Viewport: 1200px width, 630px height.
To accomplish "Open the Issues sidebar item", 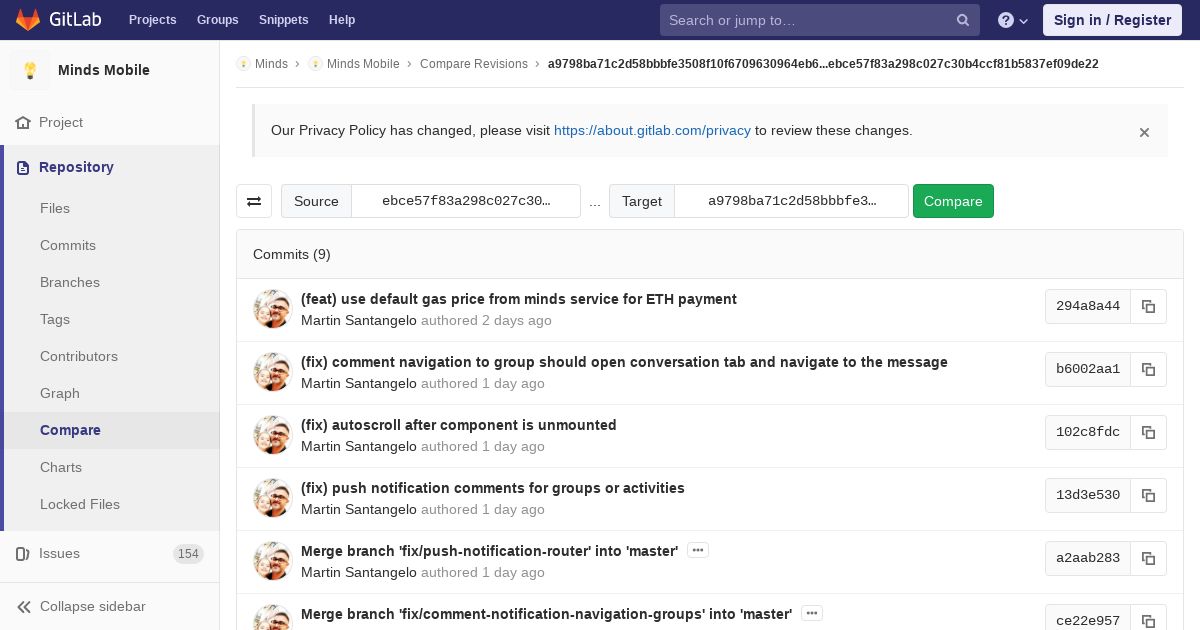I will pos(59,553).
